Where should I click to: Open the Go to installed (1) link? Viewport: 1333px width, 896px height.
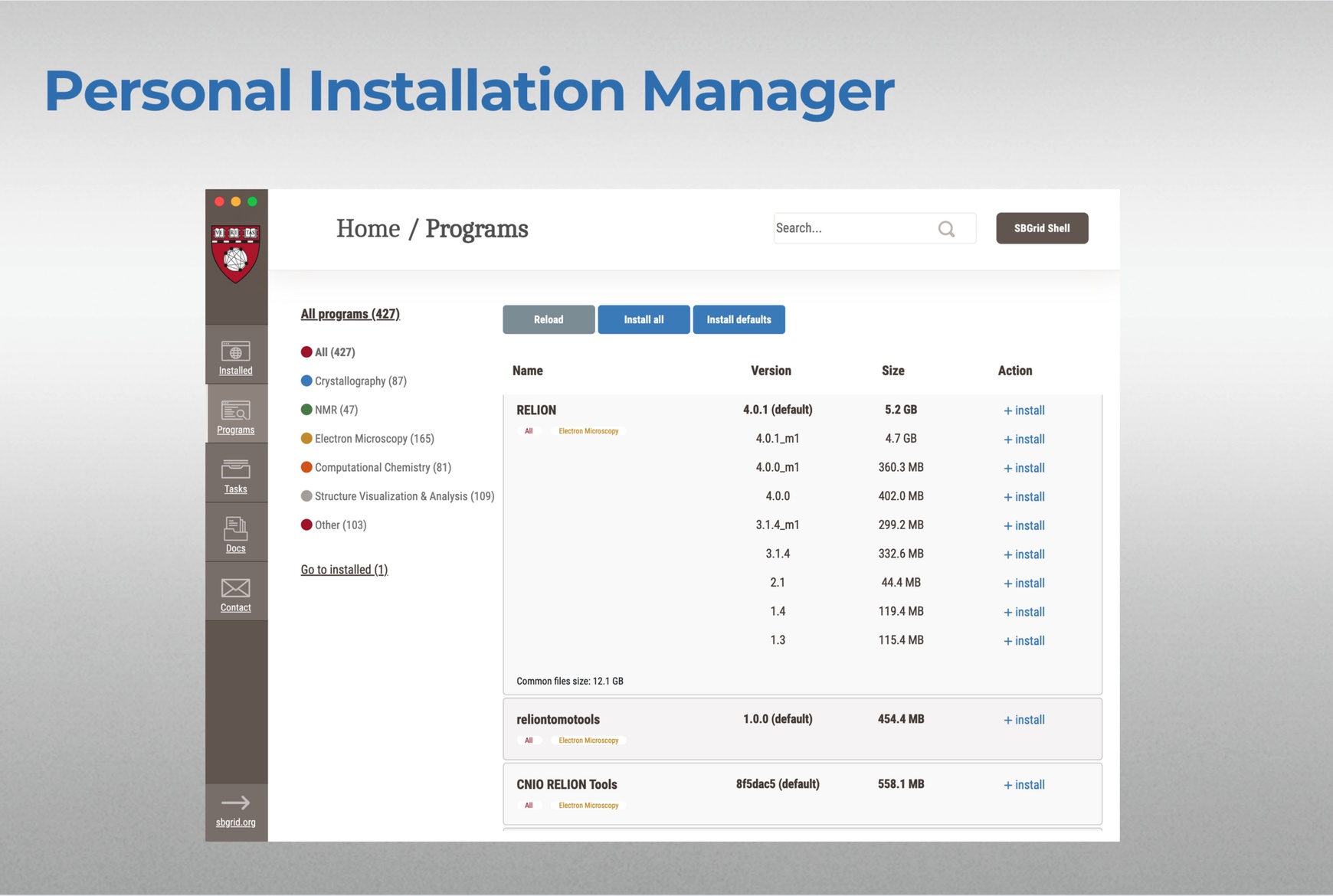point(344,570)
